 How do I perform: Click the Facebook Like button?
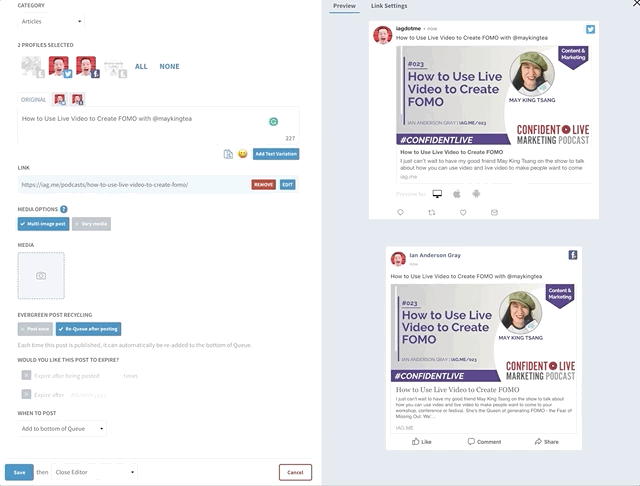[x=422, y=442]
